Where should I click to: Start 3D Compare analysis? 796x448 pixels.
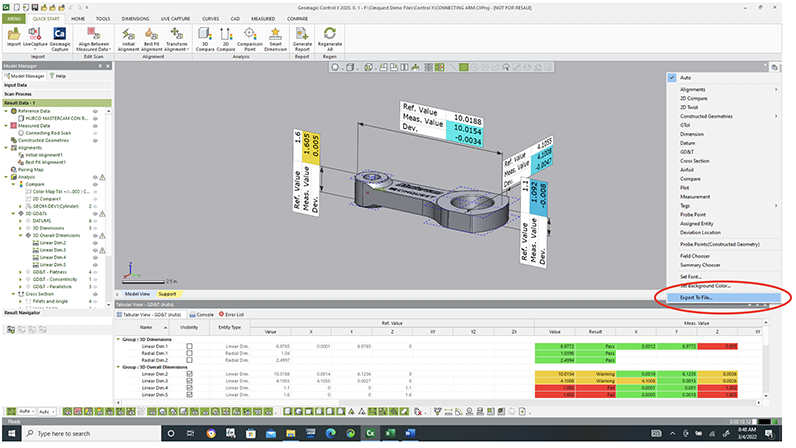pos(205,39)
